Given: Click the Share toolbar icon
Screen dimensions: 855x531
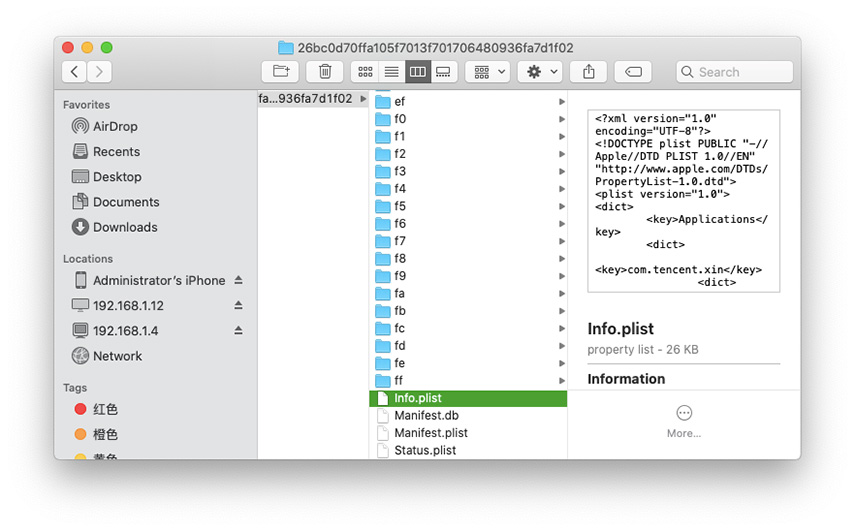Looking at the screenshot, I should tap(589, 72).
